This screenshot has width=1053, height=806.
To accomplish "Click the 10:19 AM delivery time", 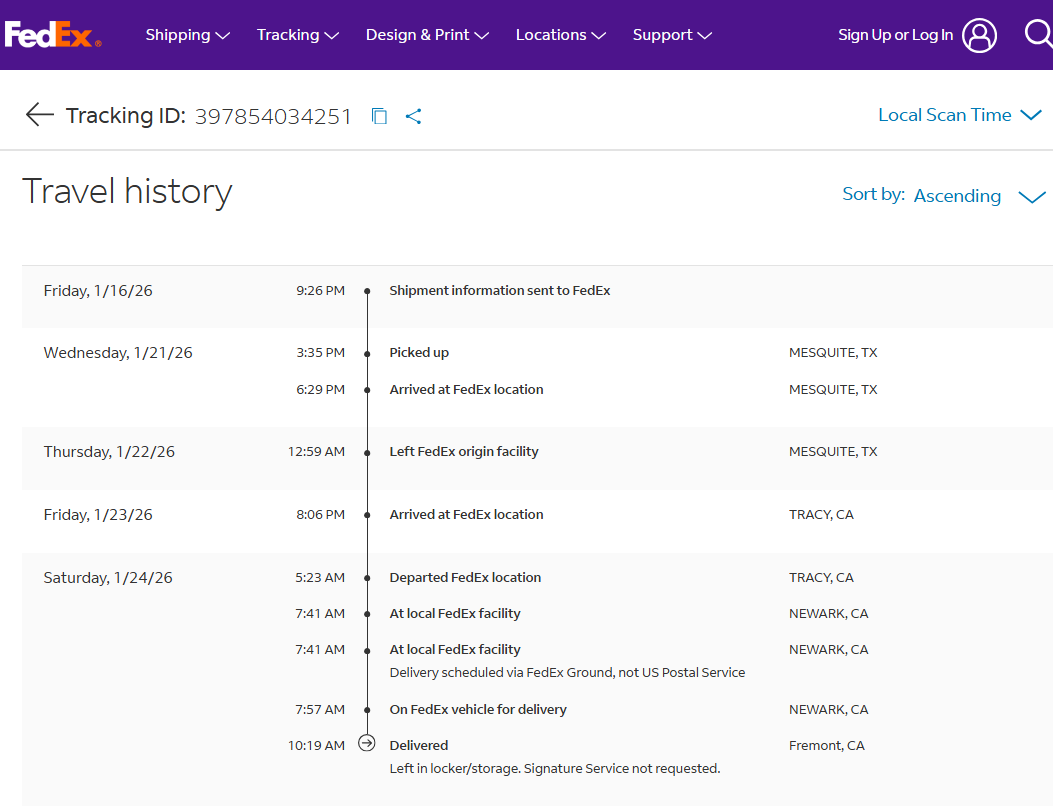I will coord(316,746).
